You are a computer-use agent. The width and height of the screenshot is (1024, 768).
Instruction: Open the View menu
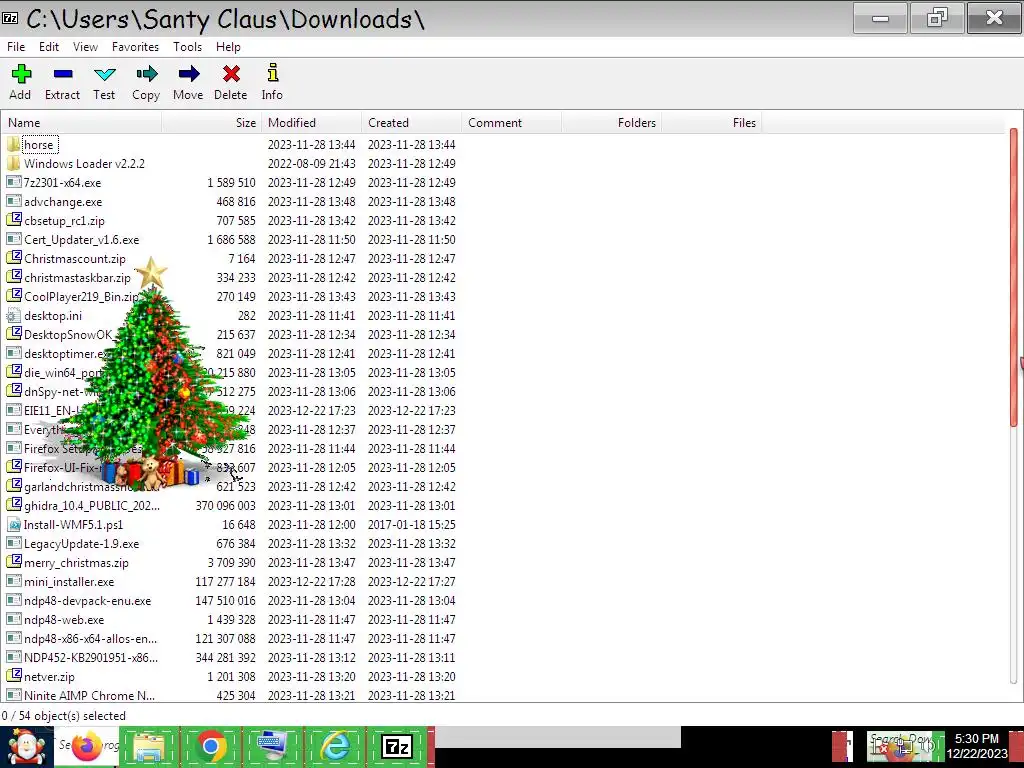tap(86, 47)
